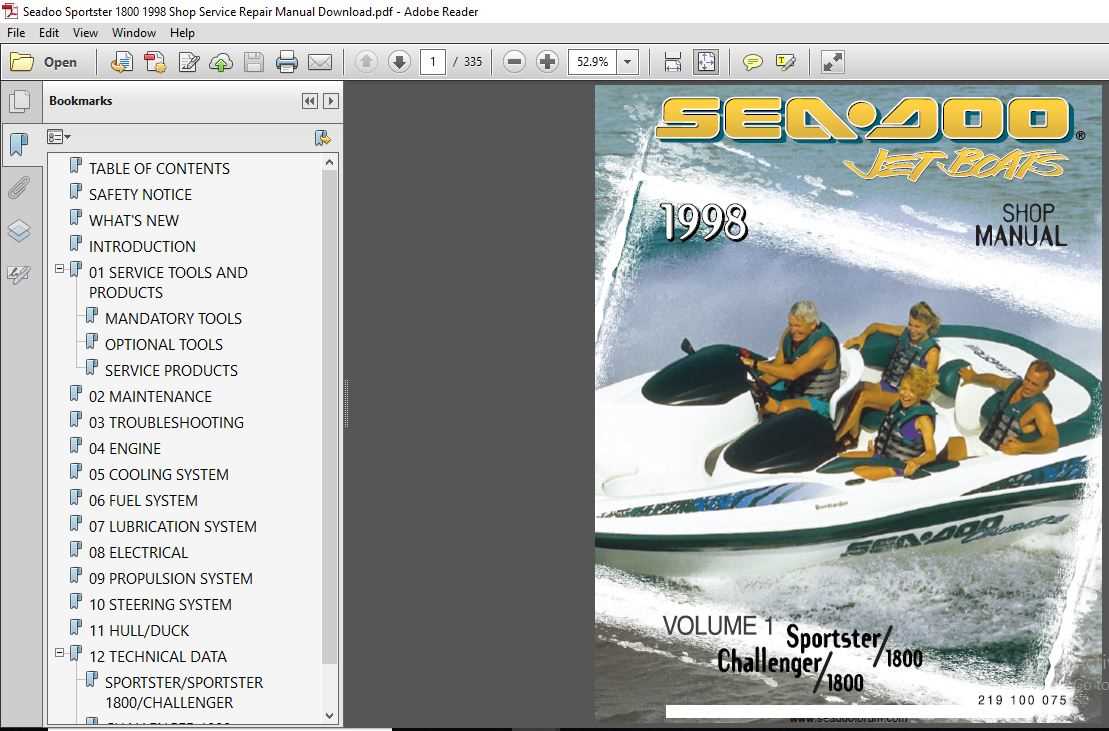Select the Highlight text tool
This screenshot has width=1109, height=731.
[785, 62]
